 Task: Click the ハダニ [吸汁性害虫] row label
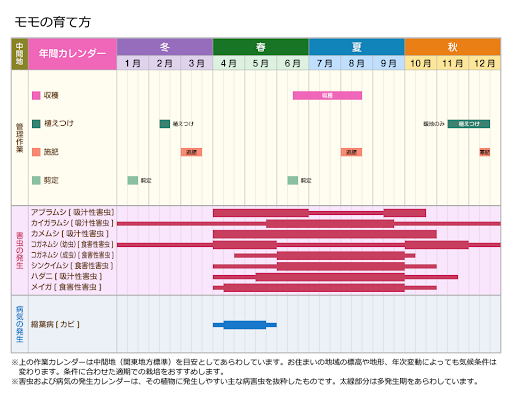(66, 276)
